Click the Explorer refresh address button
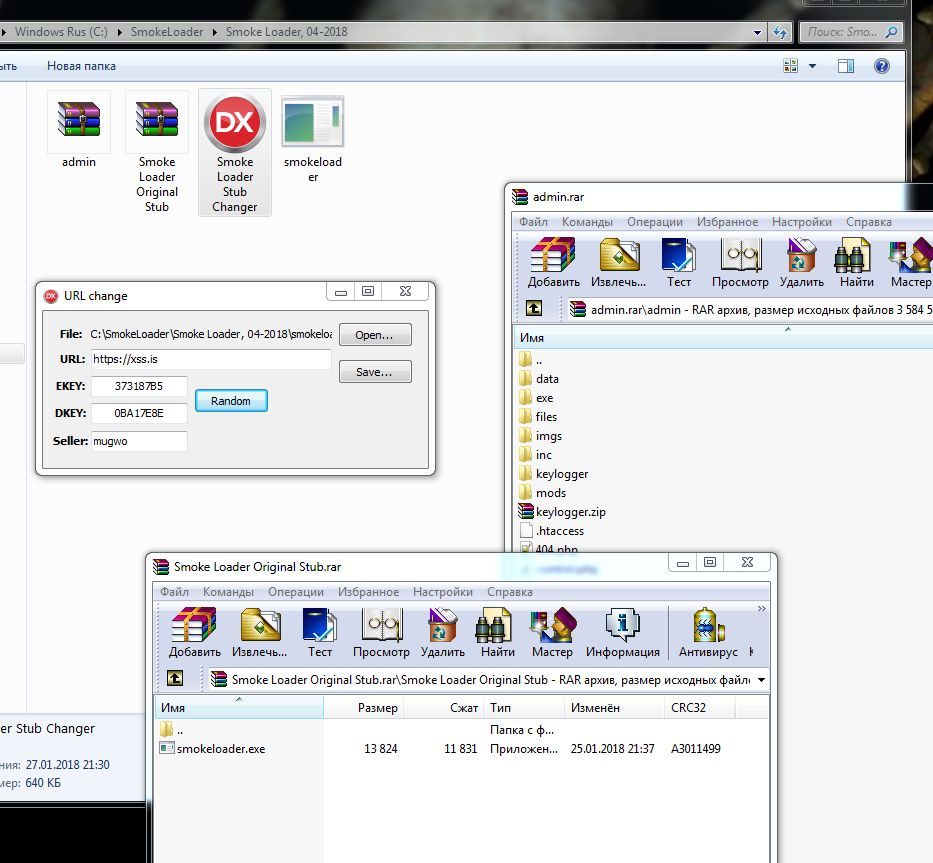This screenshot has width=933, height=863. (x=779, y=32)
